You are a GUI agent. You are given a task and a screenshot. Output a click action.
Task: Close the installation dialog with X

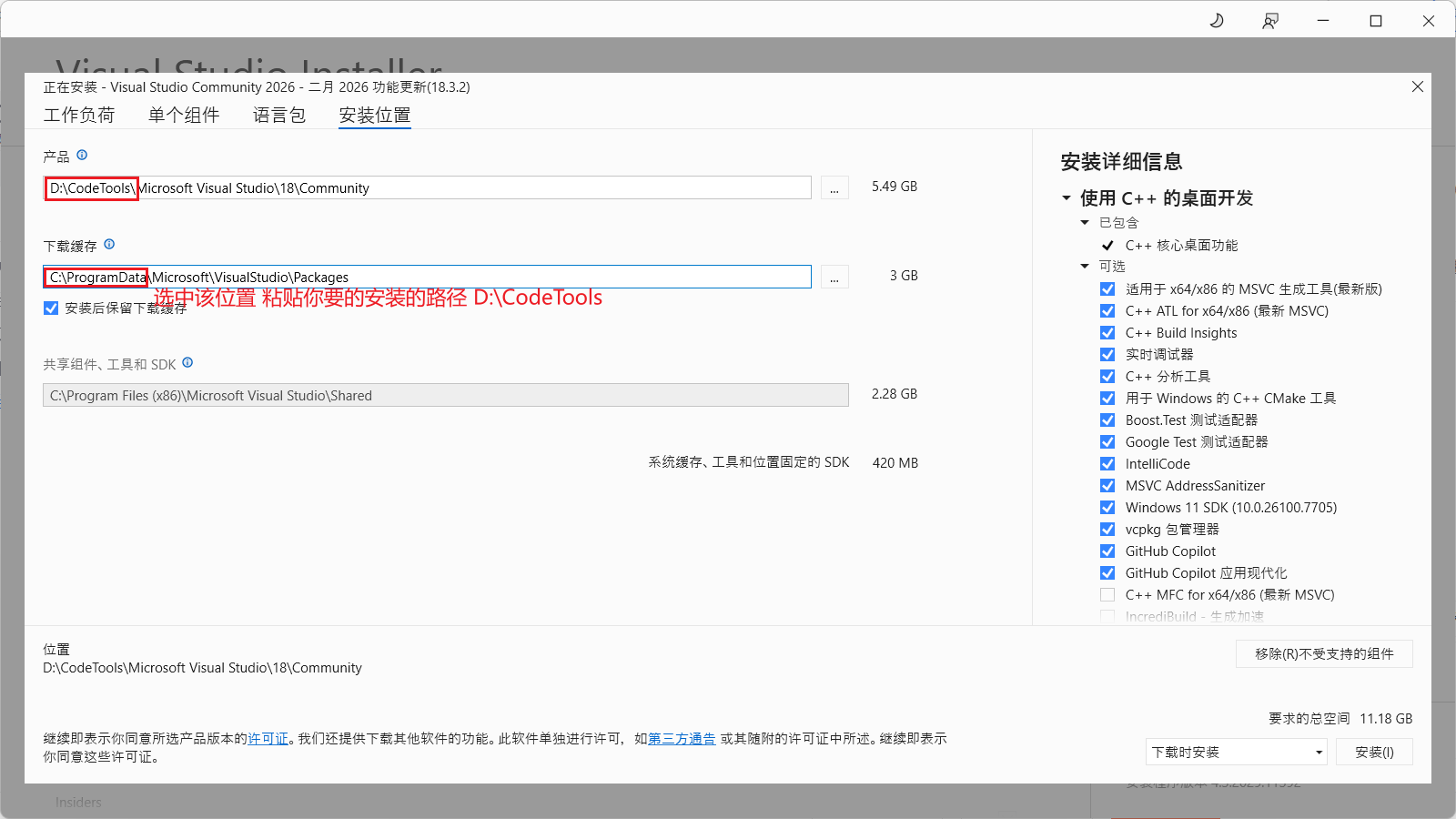click(1418, 86)
